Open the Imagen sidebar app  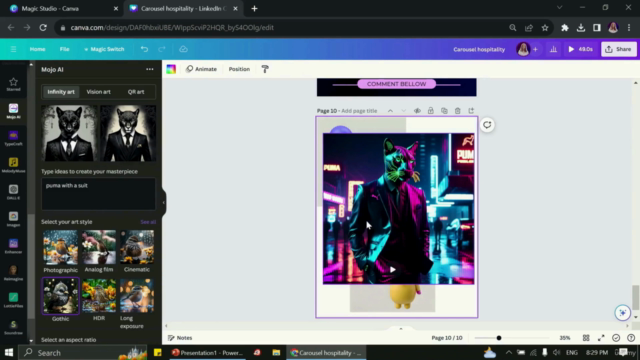(13, 219)
